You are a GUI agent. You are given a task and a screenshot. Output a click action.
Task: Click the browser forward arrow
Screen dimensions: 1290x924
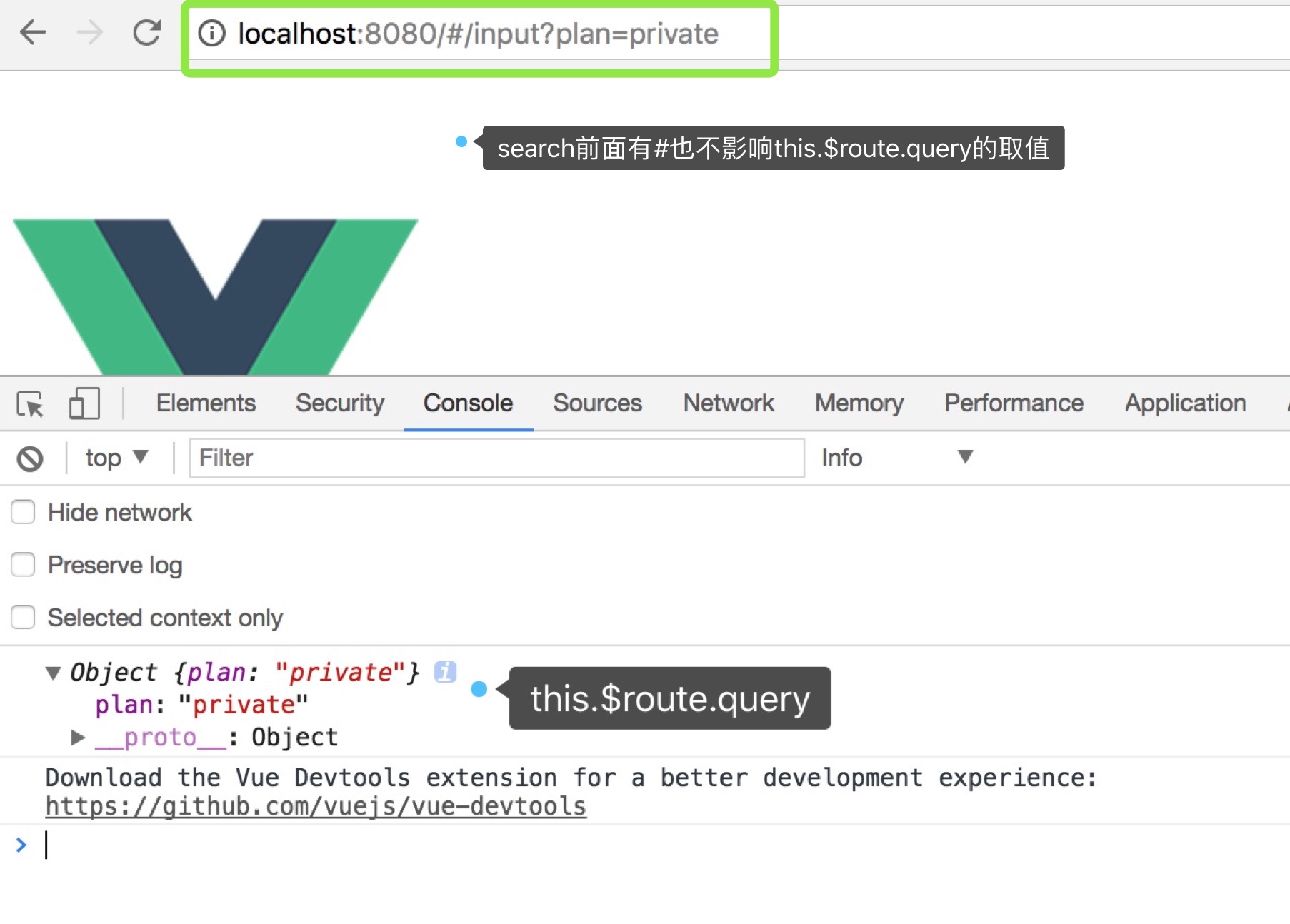click(x=89, y=33)
